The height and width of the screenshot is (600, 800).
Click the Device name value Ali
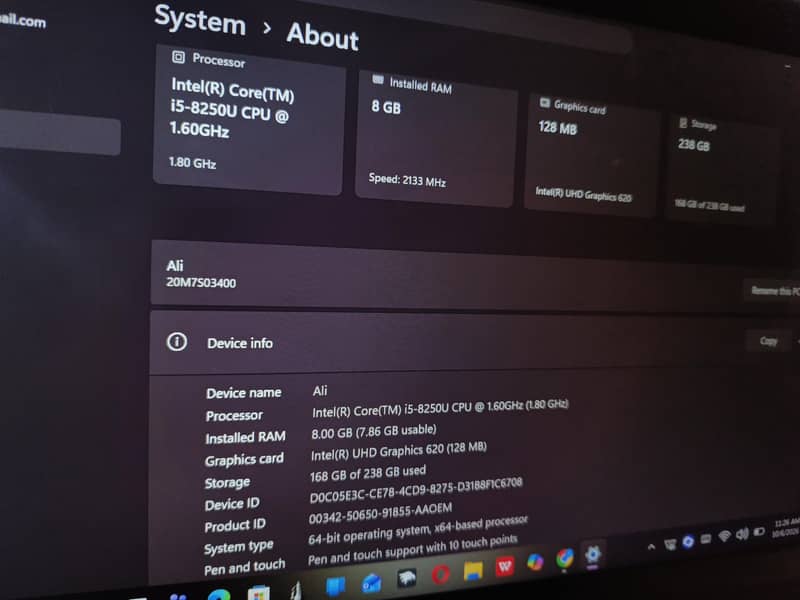320,391
